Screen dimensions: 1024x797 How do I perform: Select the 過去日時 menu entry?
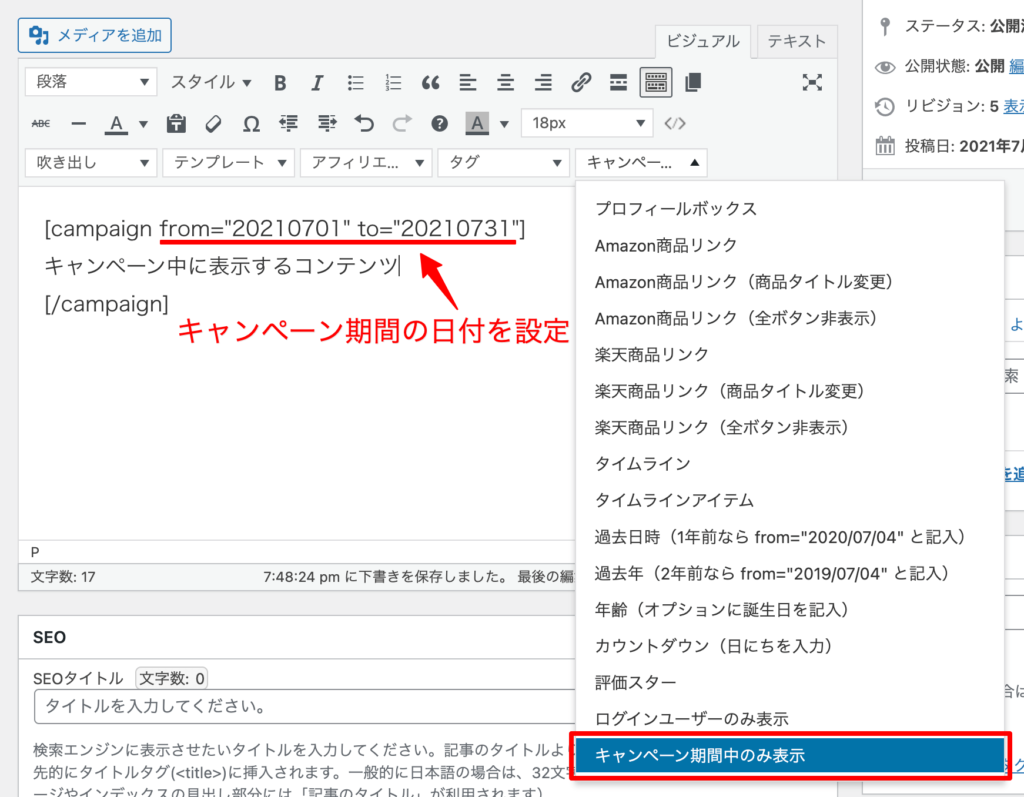(x=790, y=537)
